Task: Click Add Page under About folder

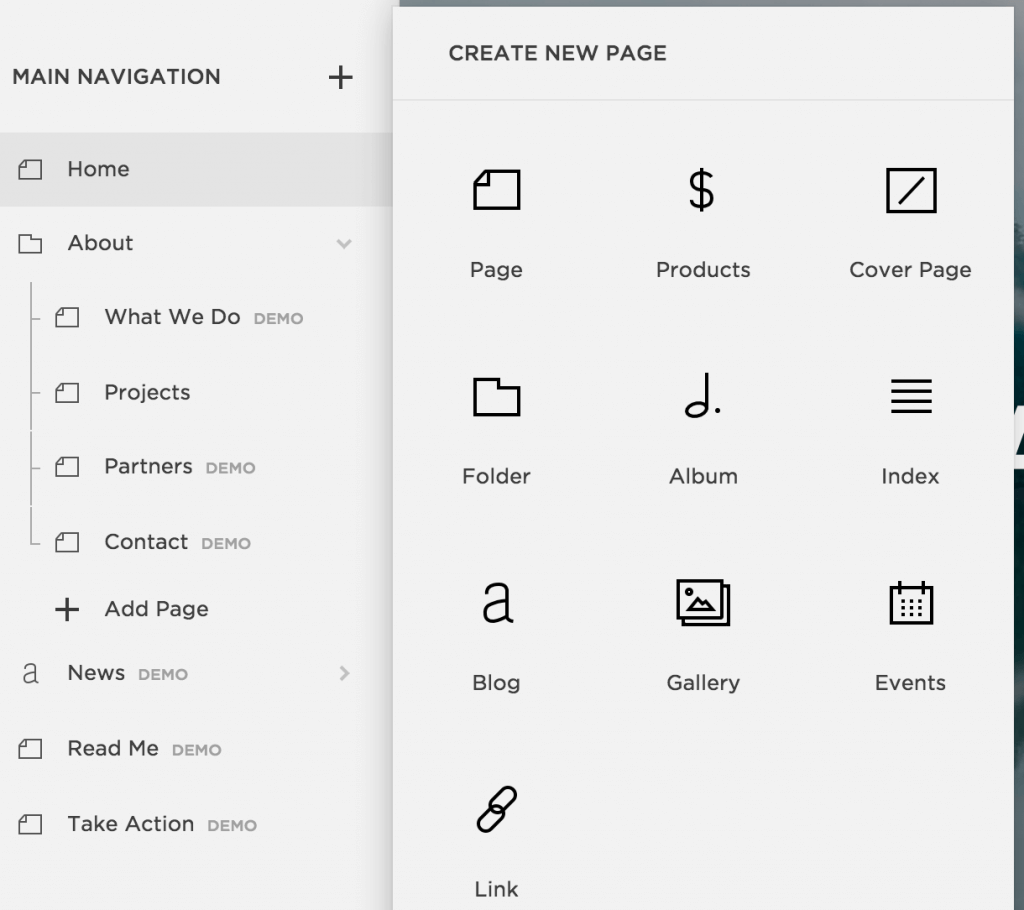Action: [x=157, y=609]
